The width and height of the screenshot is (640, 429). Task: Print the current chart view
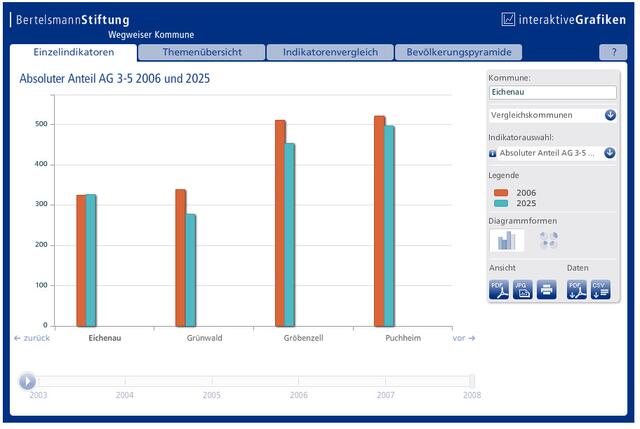coord(547,290)
